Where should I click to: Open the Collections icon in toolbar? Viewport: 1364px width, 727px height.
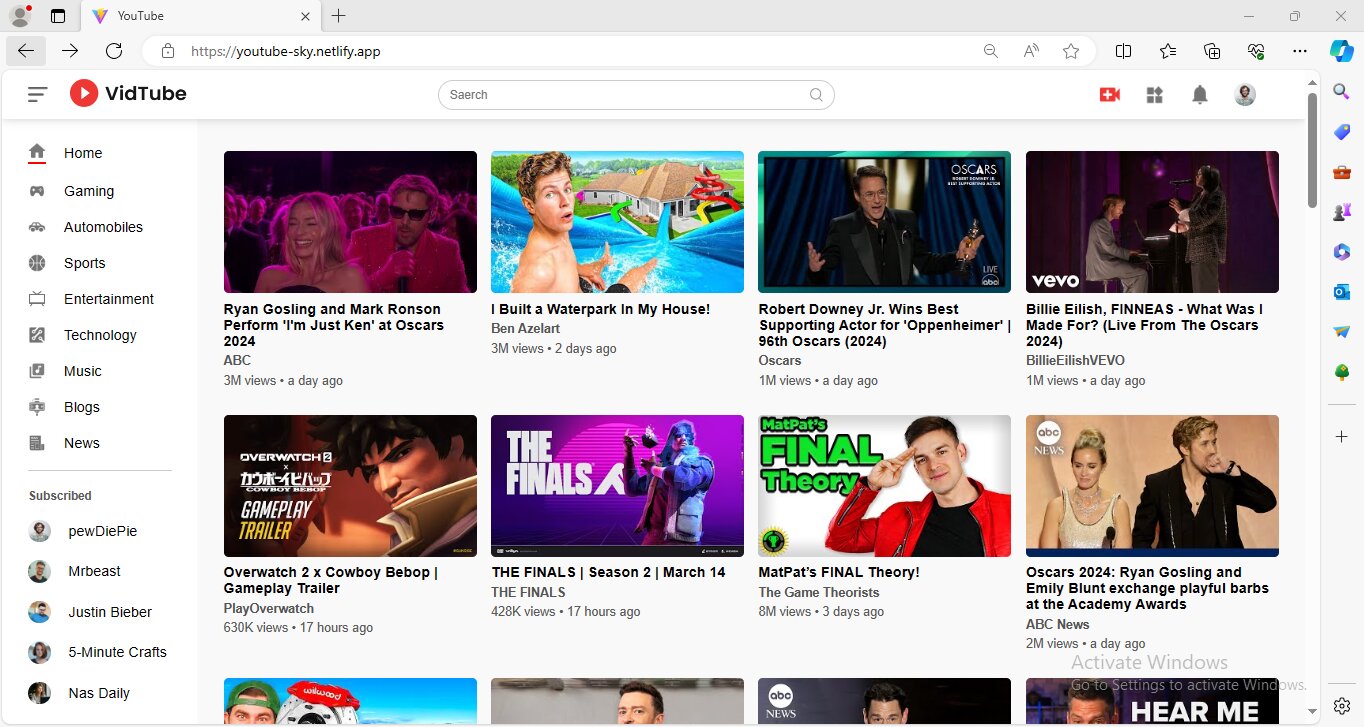click(x=1212, y=51)
